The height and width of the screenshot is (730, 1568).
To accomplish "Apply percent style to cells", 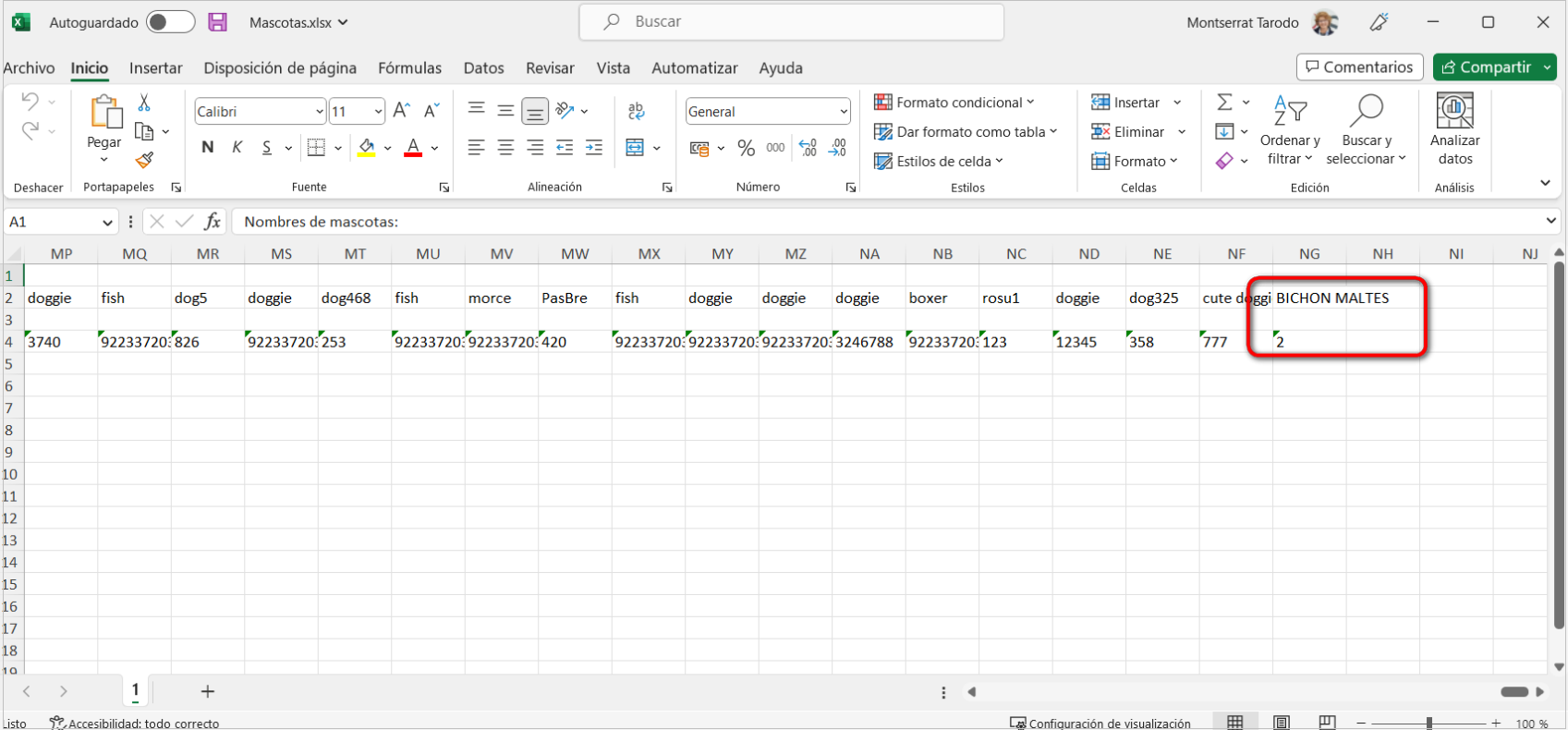I will pyautogui.click(x=747, y=148).
